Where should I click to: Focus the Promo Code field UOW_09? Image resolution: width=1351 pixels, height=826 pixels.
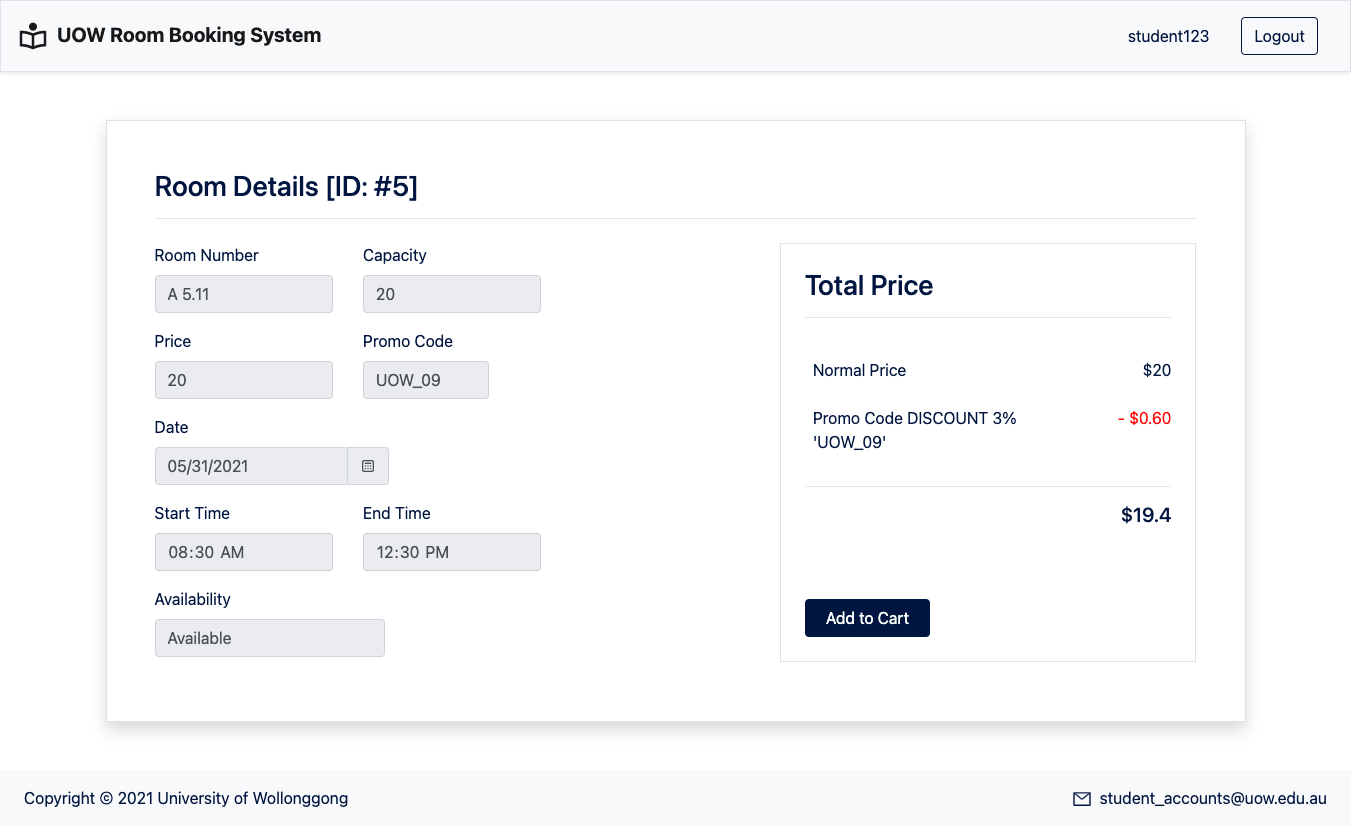pyautogui.click(x=426, y=380)
